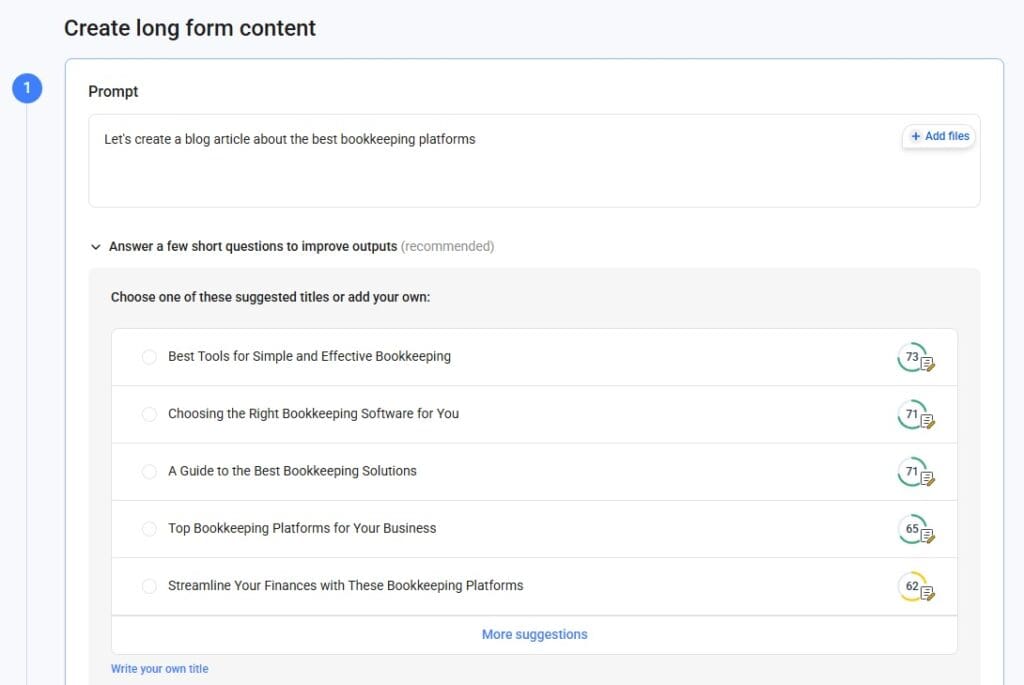Collapse the 'Answer a few short questions' section

click(x=96, y=246)
